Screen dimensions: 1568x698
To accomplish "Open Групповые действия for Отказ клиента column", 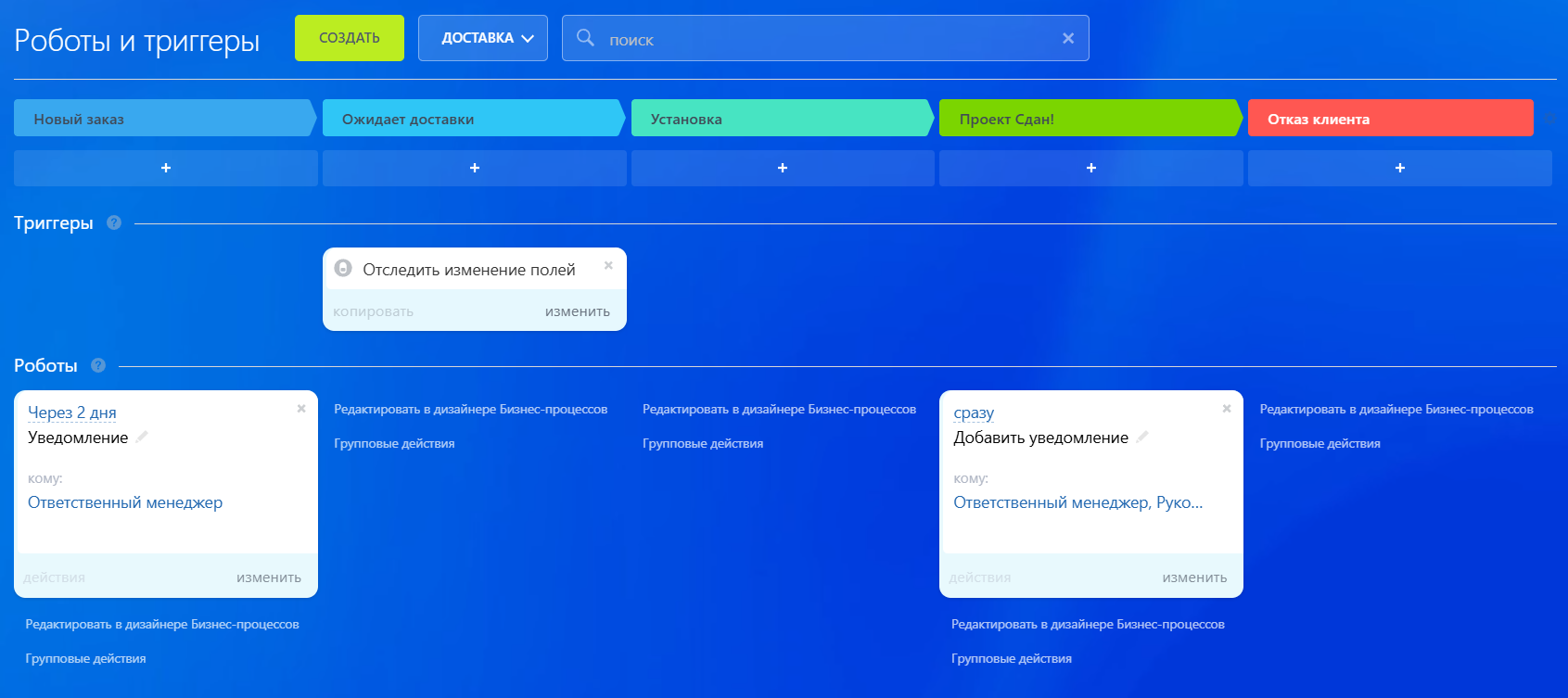I will tap(1319, 443).
